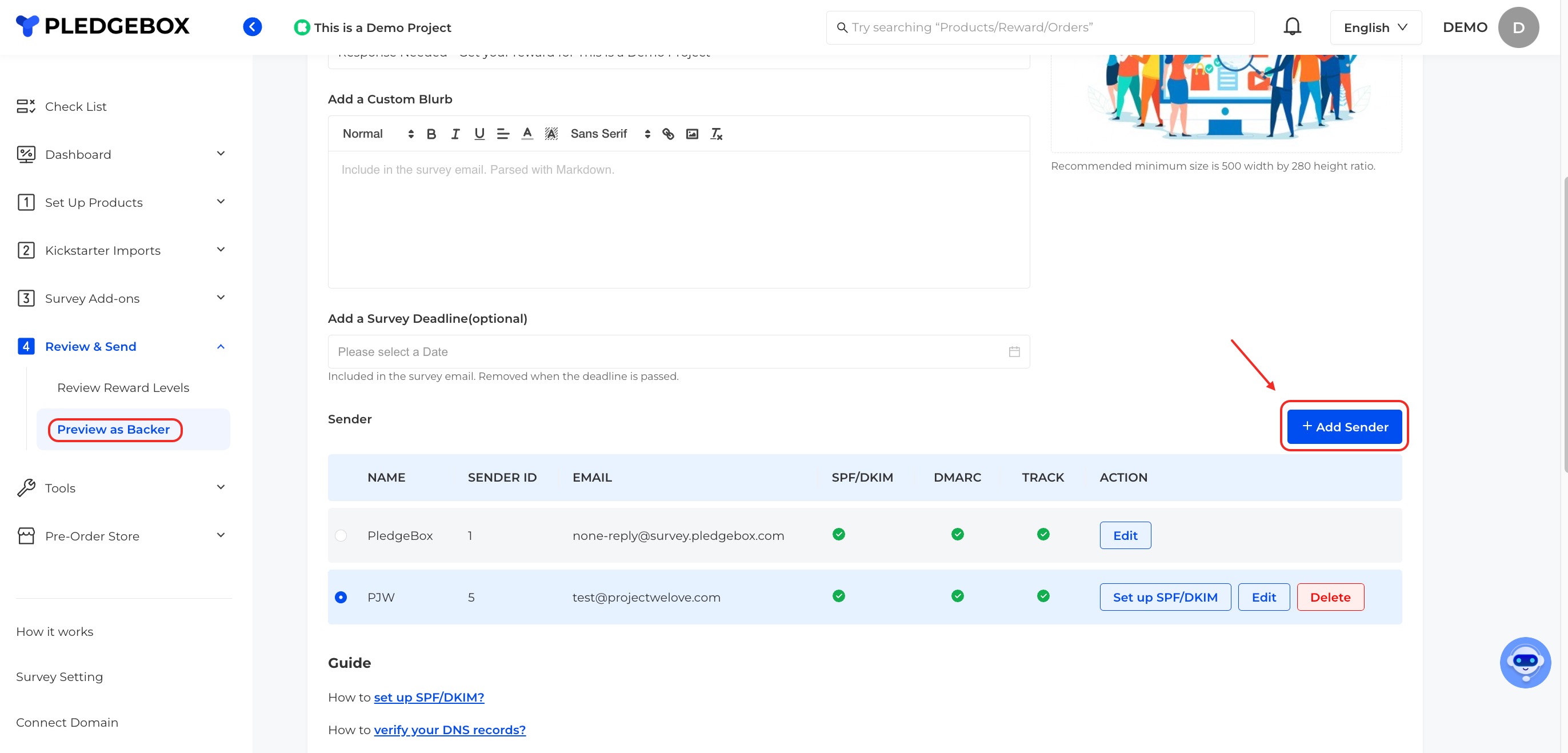Screen dimensions: 1568x753
Task: Click the PledgeBox logo
Action: pos(102,26)
